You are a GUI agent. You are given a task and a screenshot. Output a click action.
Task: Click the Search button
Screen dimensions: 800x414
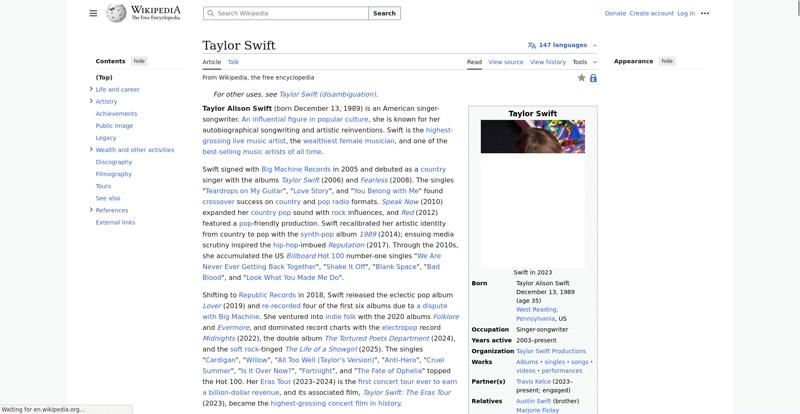coord(384,13)
